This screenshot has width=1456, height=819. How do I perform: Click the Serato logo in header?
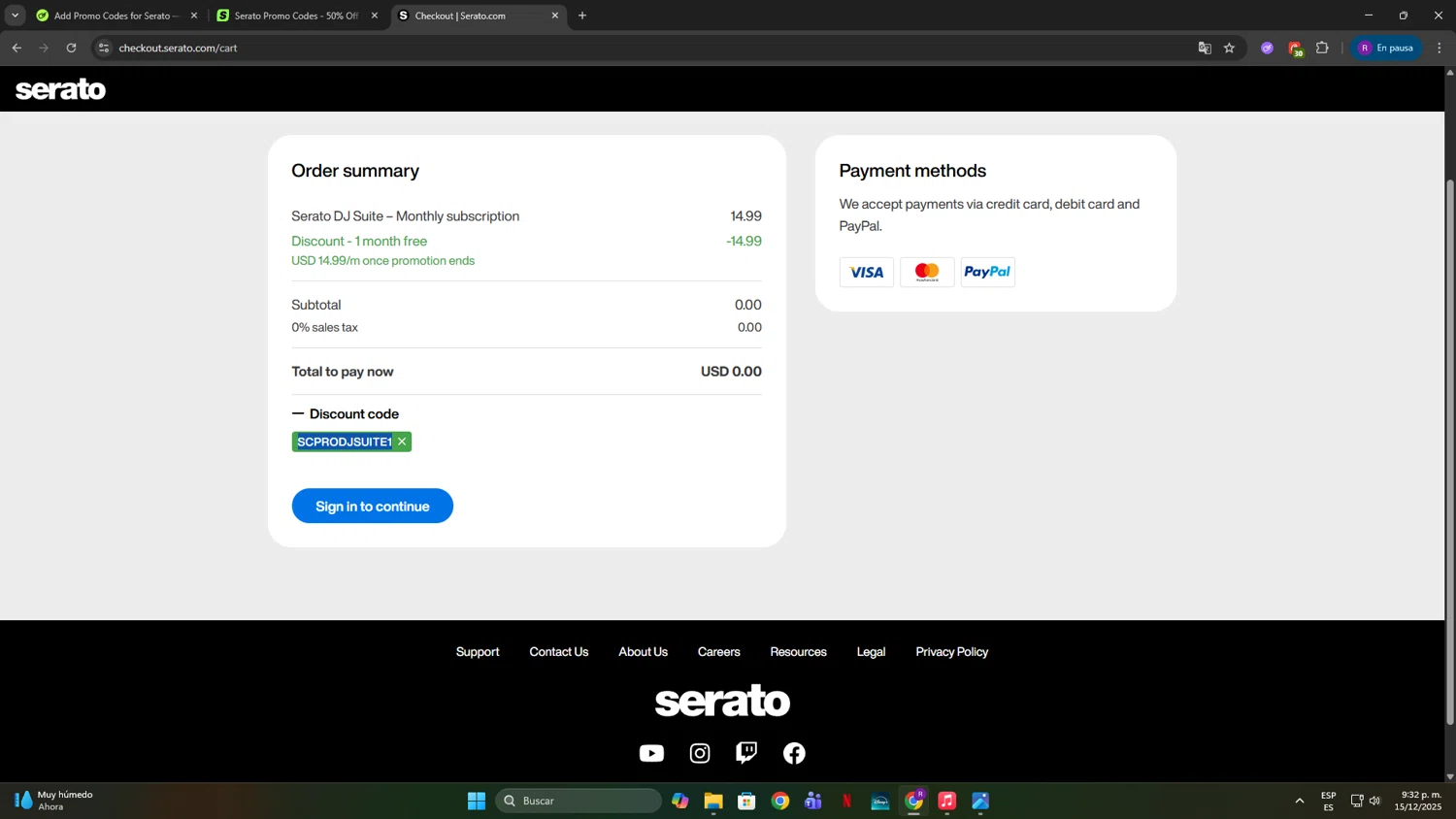[61, 89]
